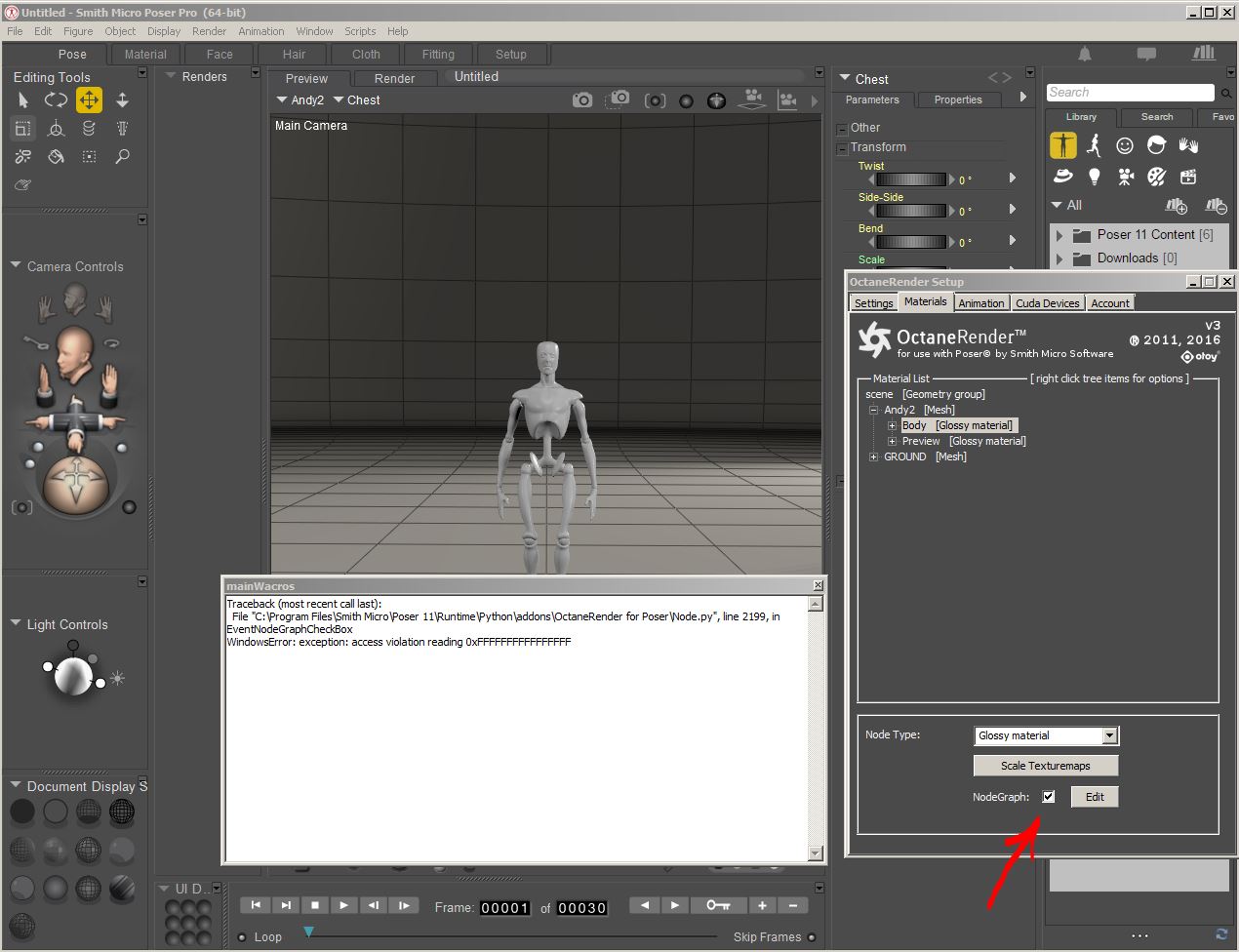This screenshot has width=1239, height=952.
Task: Adjust the Bend parameter dial
Action: [911, 242]
